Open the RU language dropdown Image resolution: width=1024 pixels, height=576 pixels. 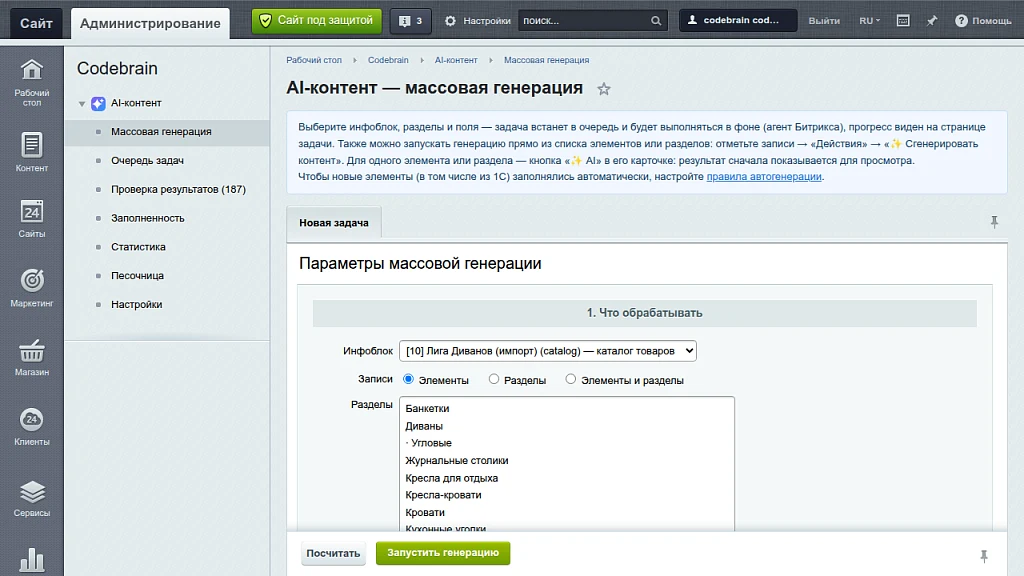coord(869,21)
